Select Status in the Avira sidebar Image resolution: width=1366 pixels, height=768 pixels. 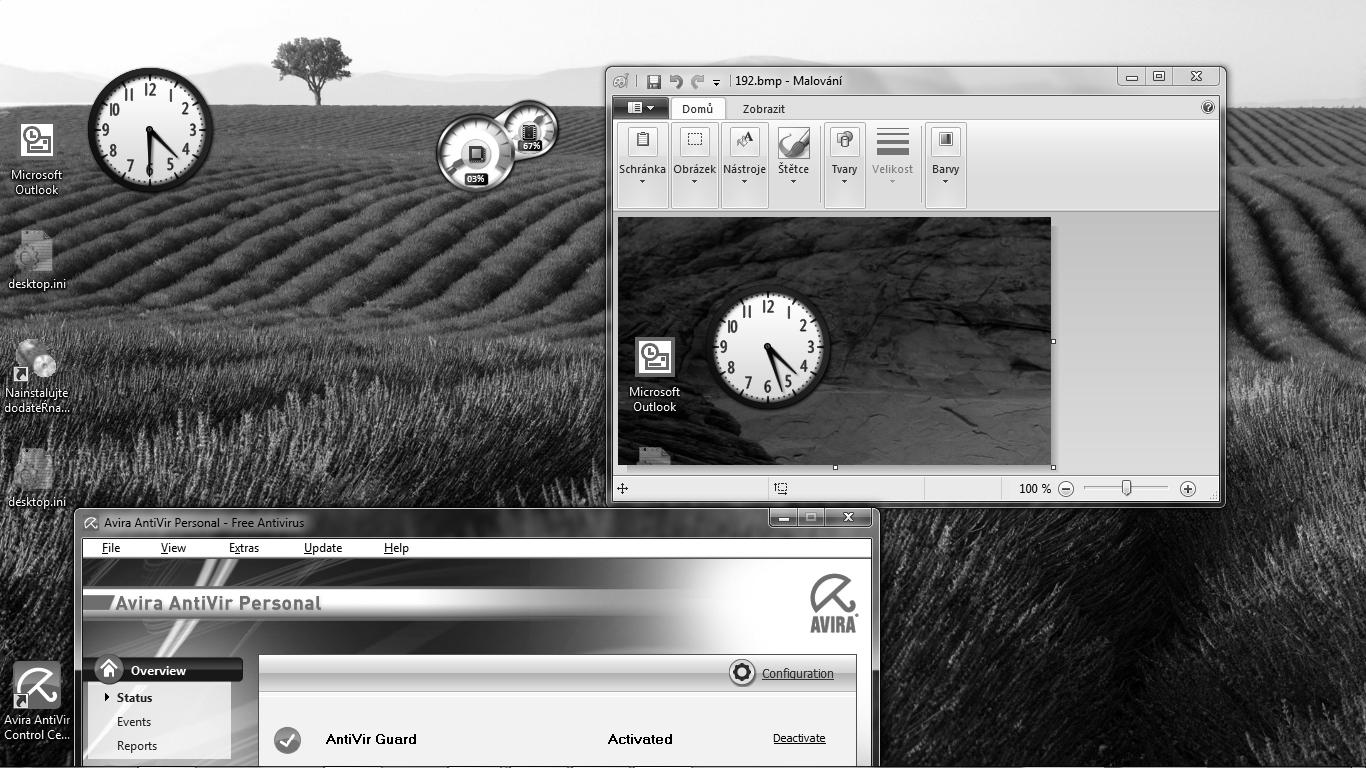tap(134, 698)
